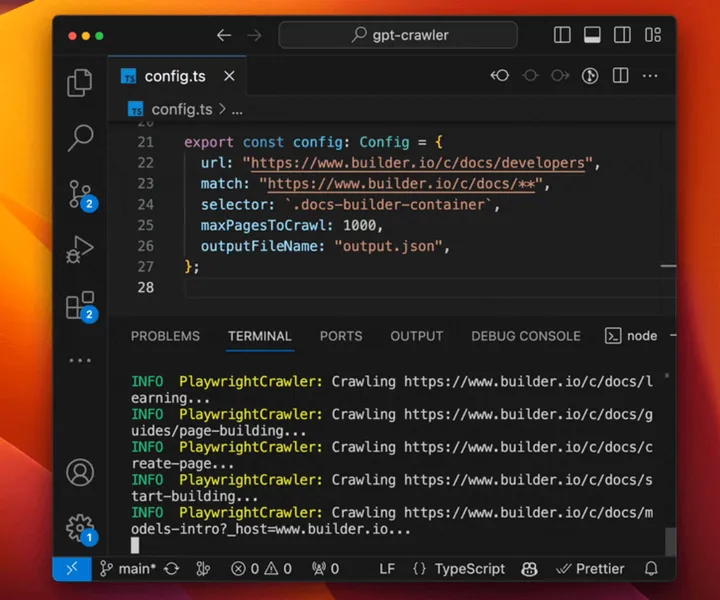Click the notifications bell in status bar
This screenshot has height=600, width=720.
pos(651,569)
